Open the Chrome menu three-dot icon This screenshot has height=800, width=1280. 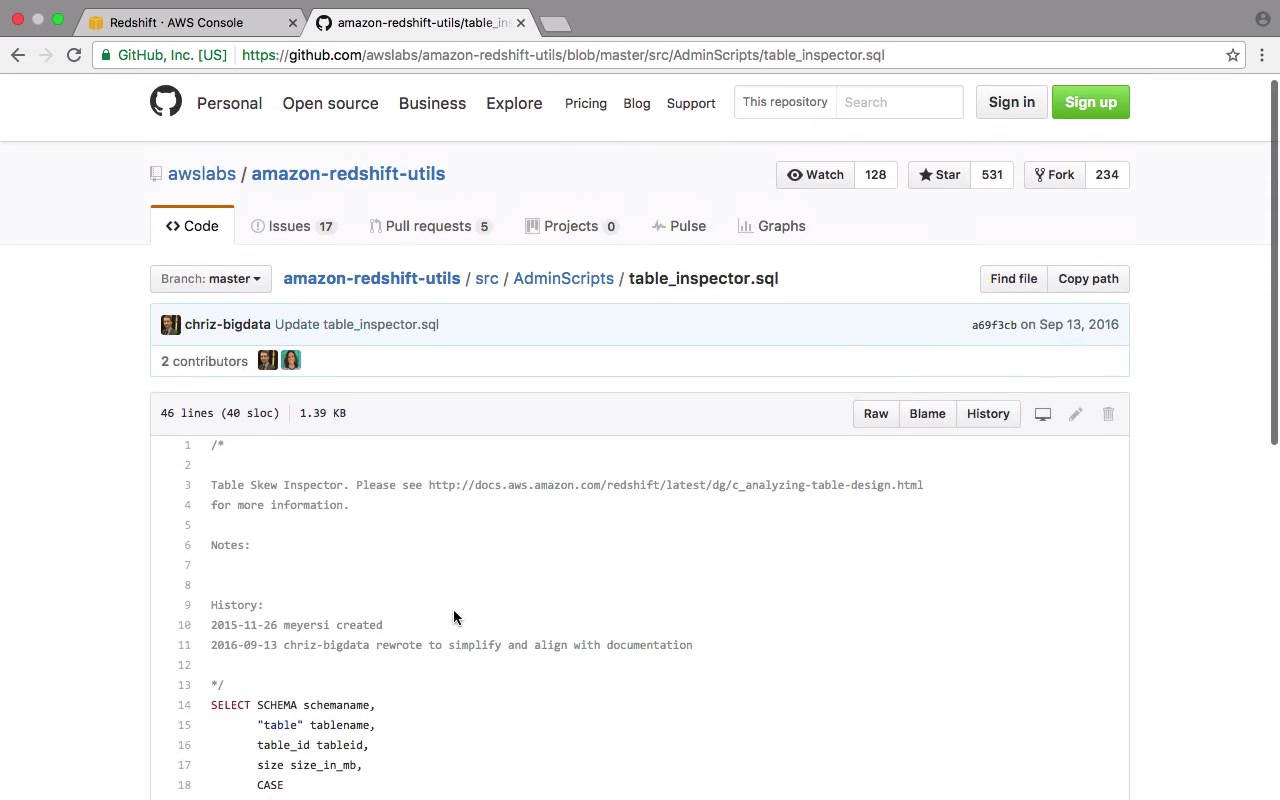[1262, 55]
